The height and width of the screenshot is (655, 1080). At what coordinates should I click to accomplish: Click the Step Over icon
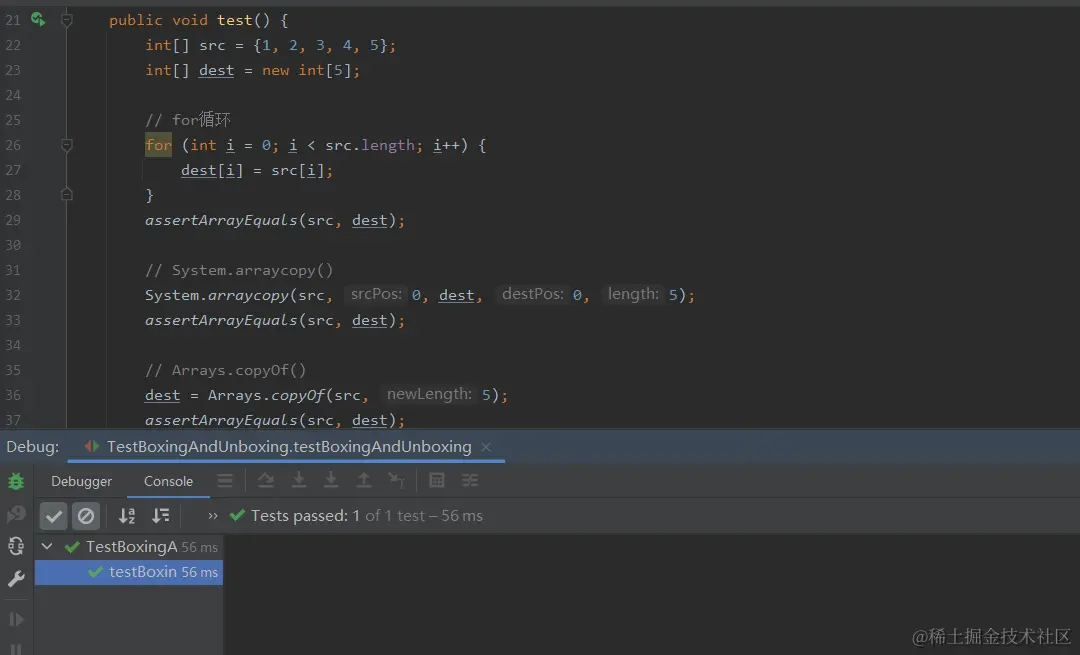pyautogui.click(x=265, y=481)
